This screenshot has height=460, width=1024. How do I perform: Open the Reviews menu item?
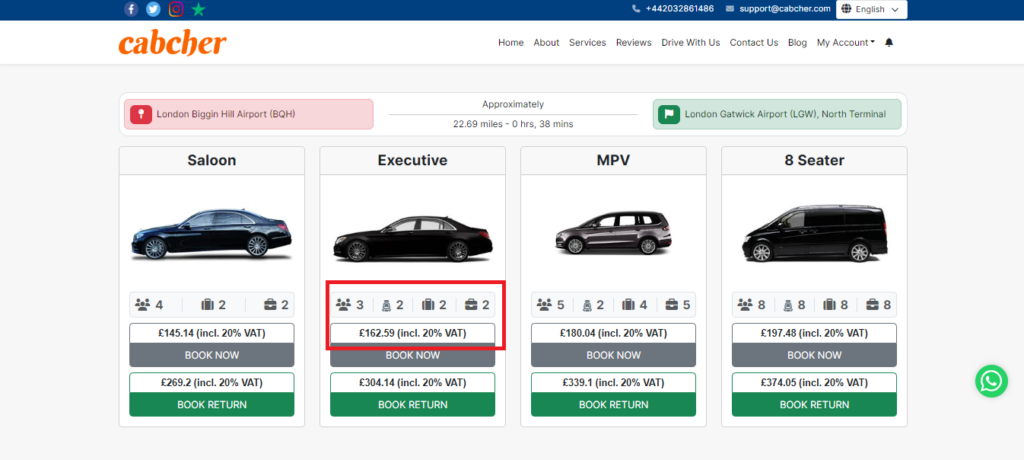coord(633,42)
